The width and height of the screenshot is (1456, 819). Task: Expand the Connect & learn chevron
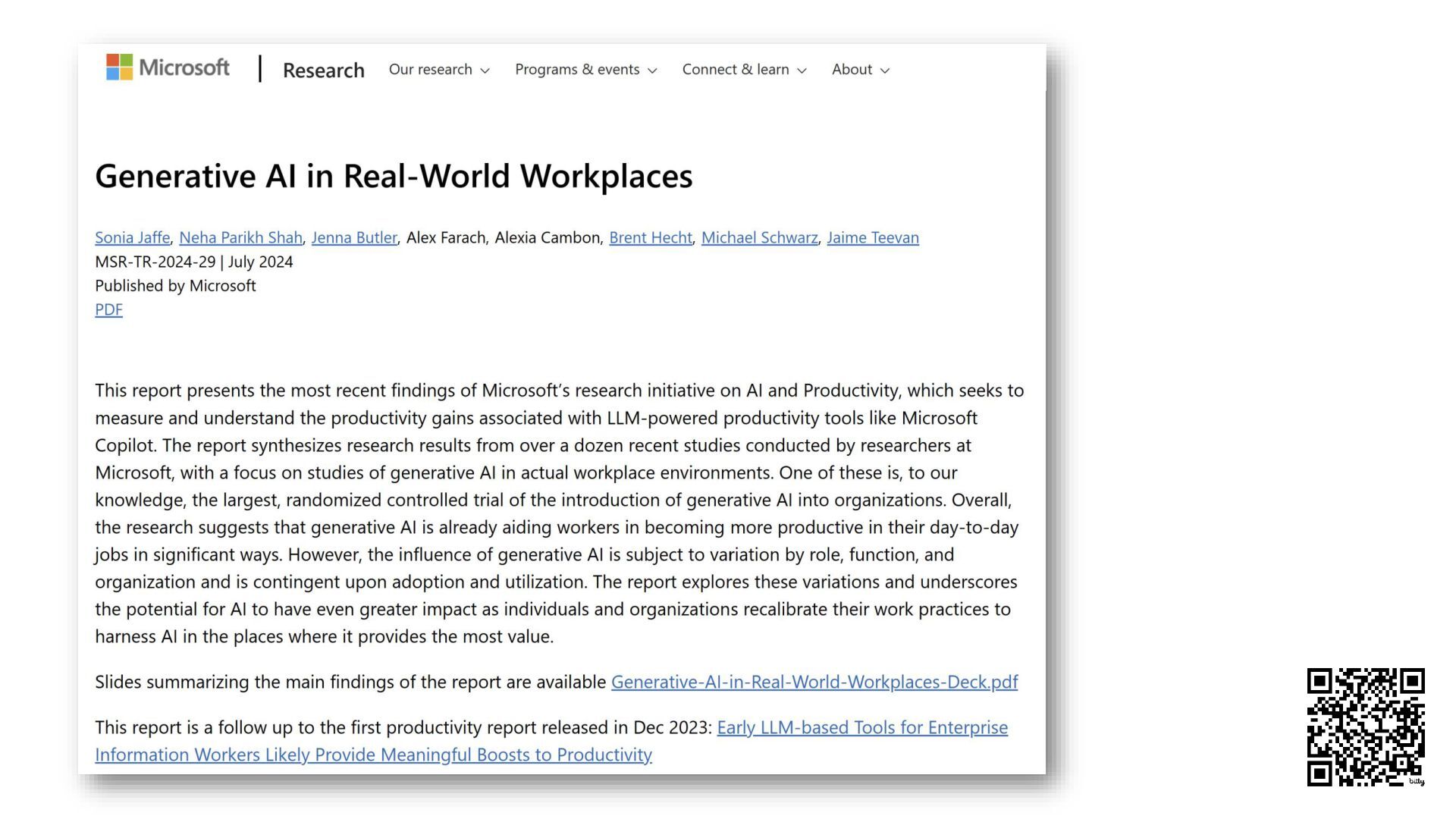coord(802,71)
